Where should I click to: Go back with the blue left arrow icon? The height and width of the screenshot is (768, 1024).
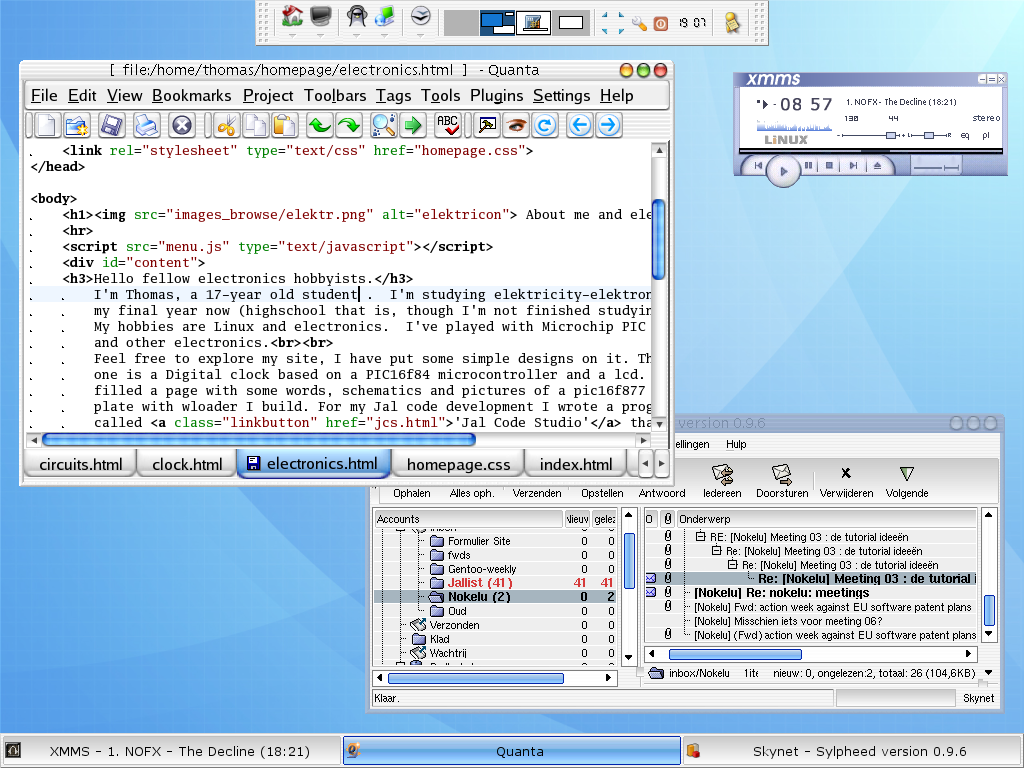[x=579, y=125]
